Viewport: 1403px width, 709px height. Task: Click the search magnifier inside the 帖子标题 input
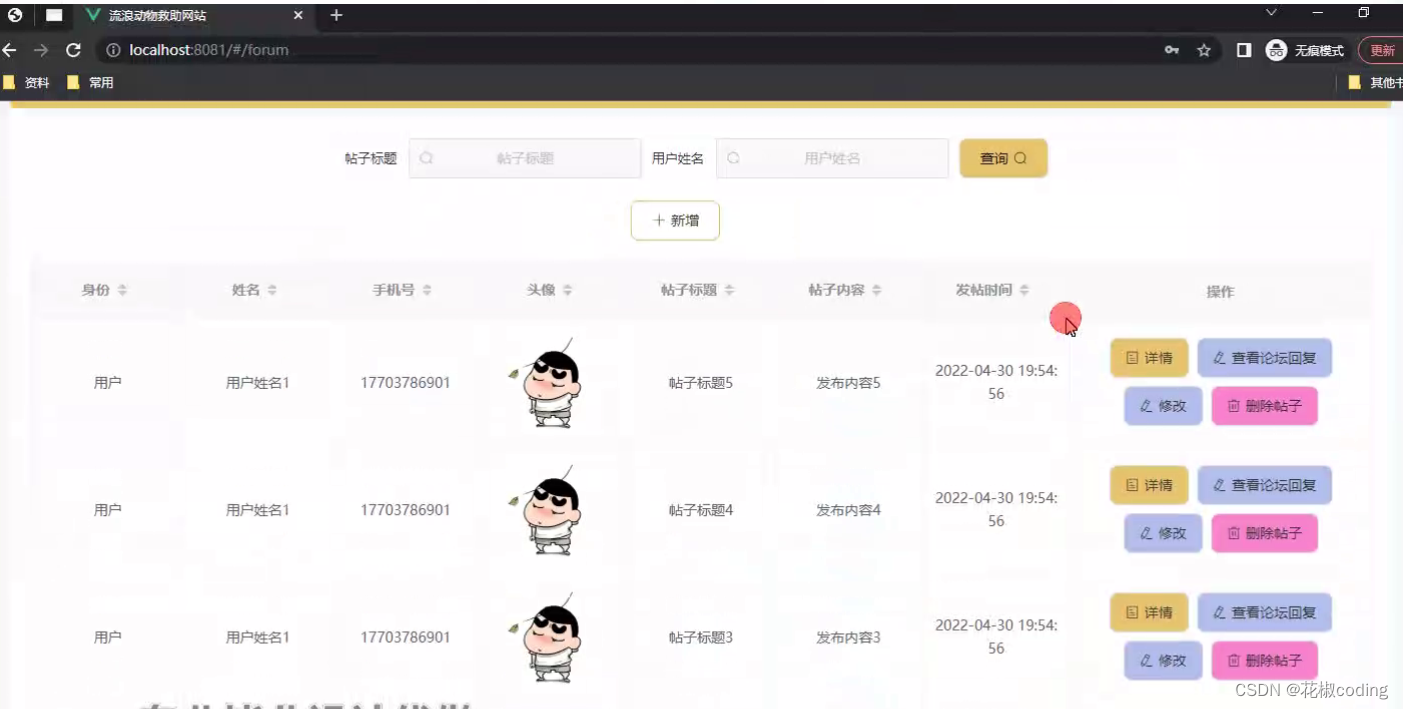click(426, 158)
